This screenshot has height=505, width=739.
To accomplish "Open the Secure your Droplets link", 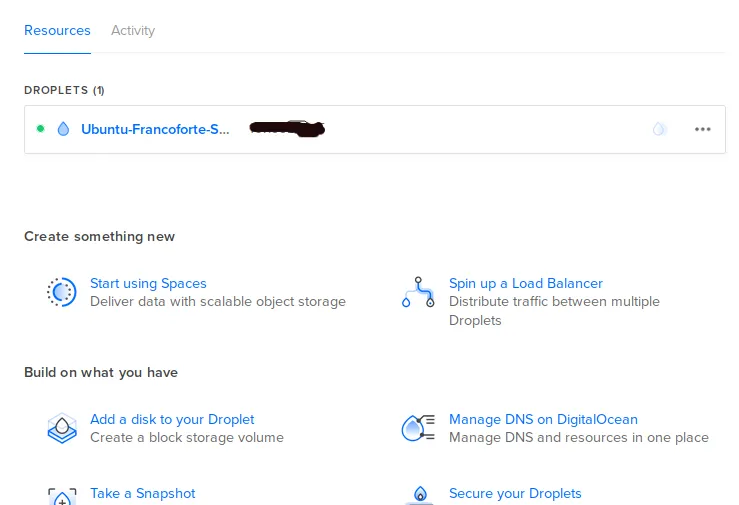I will pos(515,493).
